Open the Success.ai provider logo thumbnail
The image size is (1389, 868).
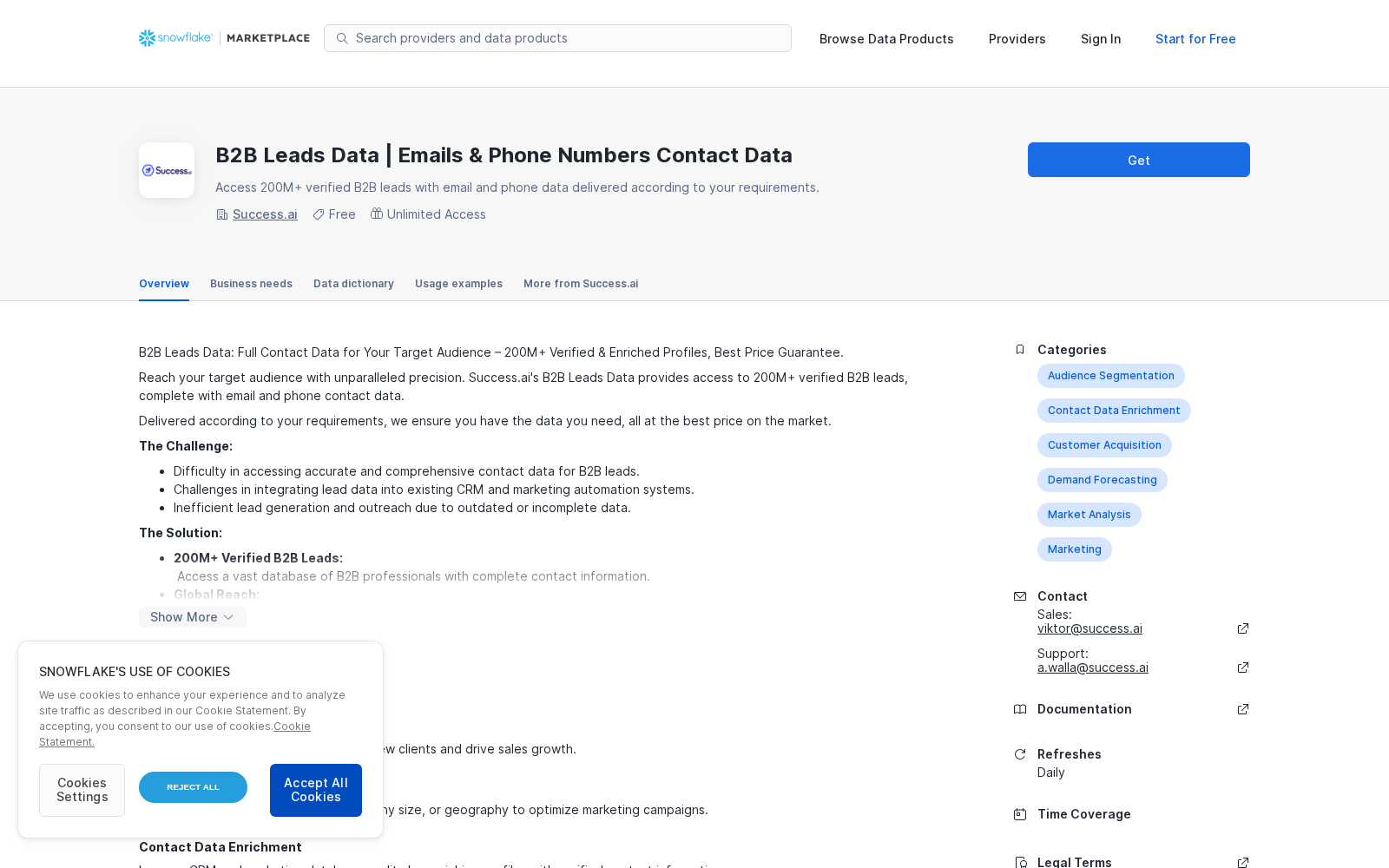(167, 170)
